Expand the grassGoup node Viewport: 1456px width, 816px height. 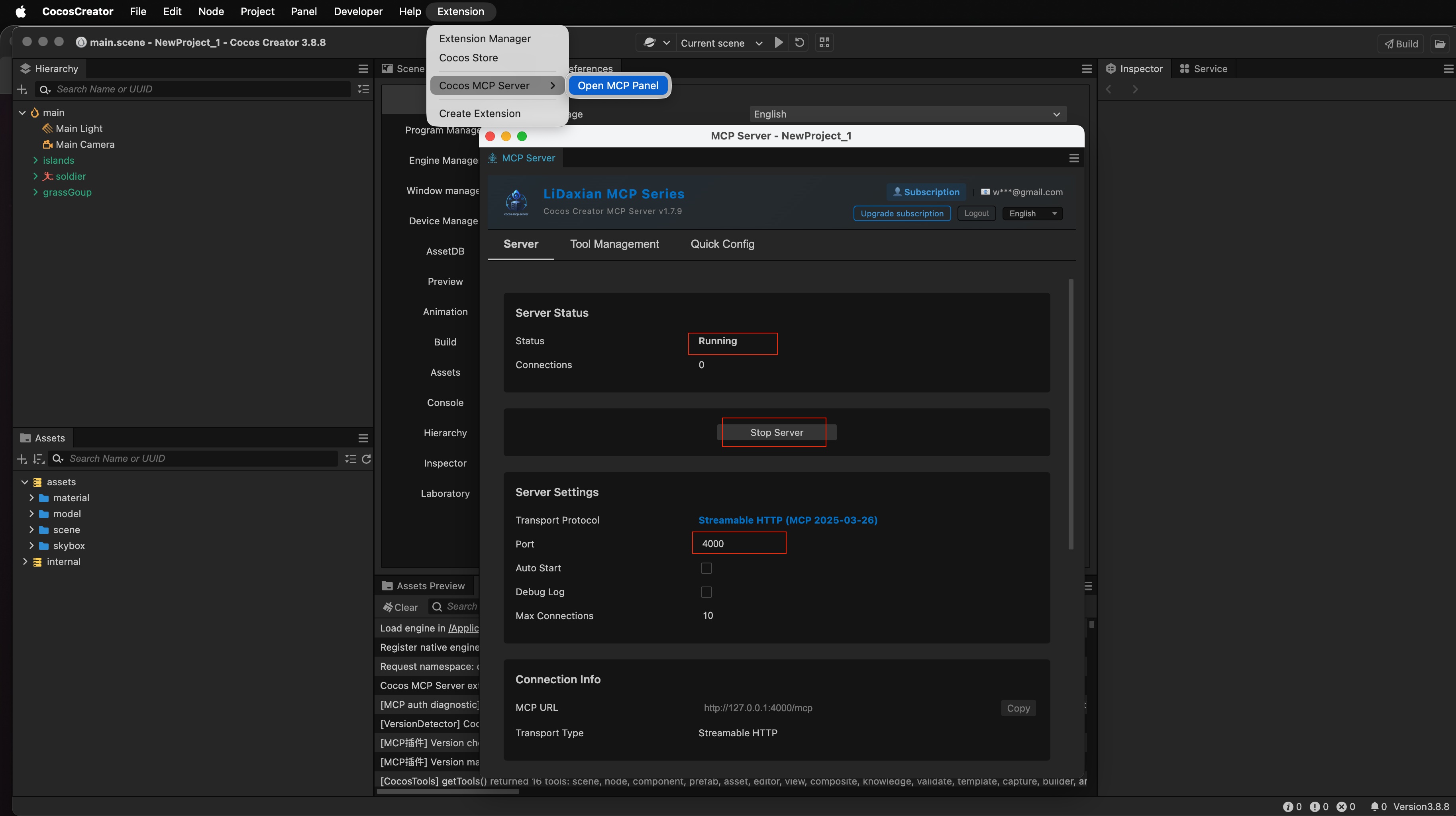point(35,192)
